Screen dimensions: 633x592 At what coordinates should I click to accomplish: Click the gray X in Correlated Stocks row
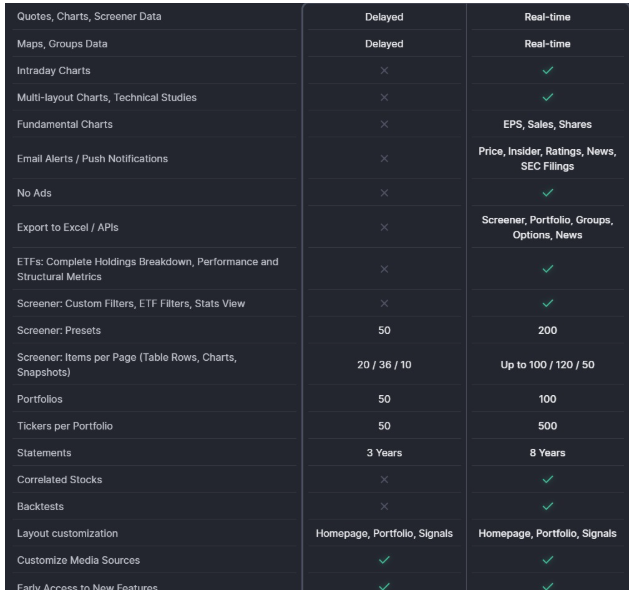[x=384, y=480]
